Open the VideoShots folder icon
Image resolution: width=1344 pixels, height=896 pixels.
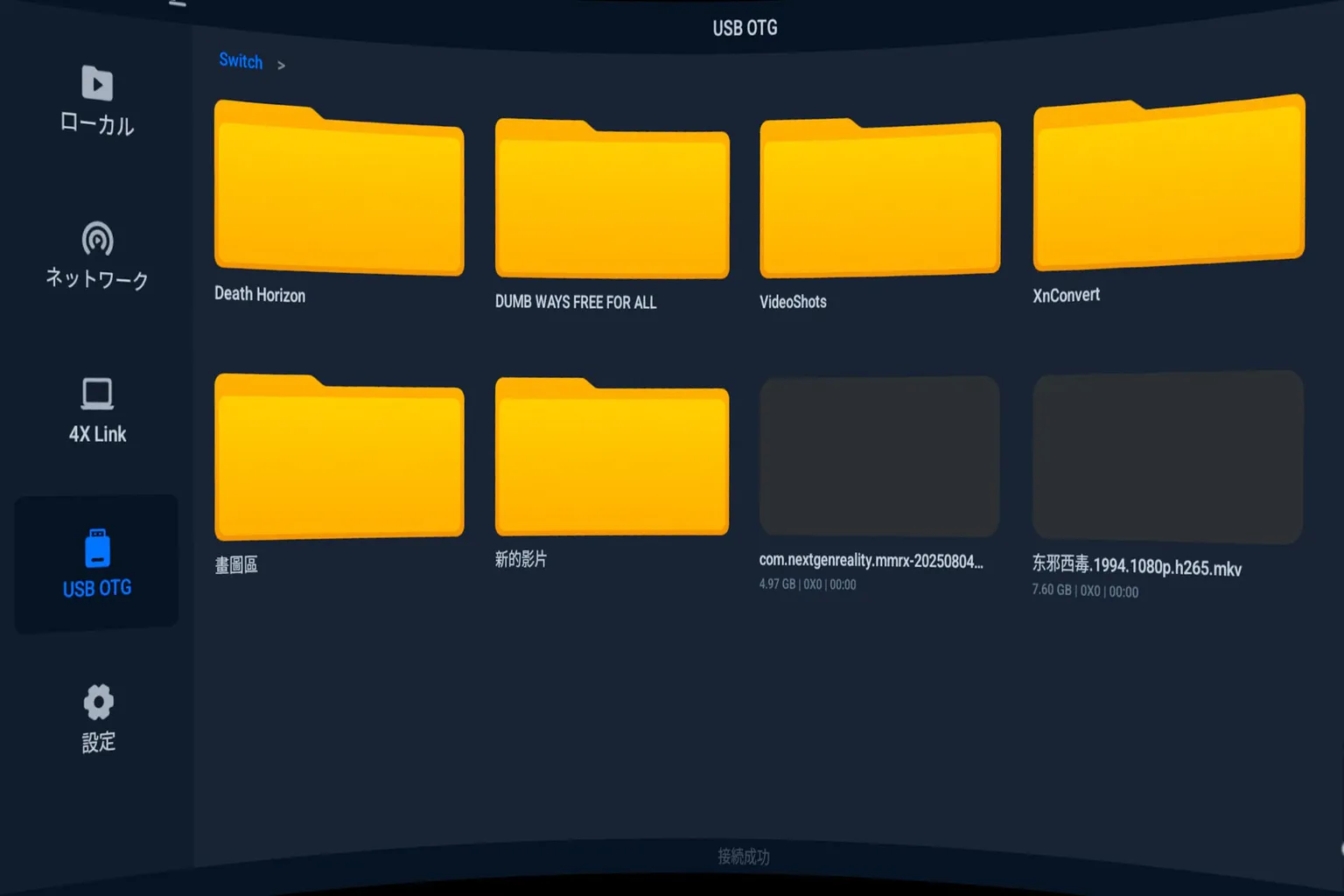tap(879, 199)
